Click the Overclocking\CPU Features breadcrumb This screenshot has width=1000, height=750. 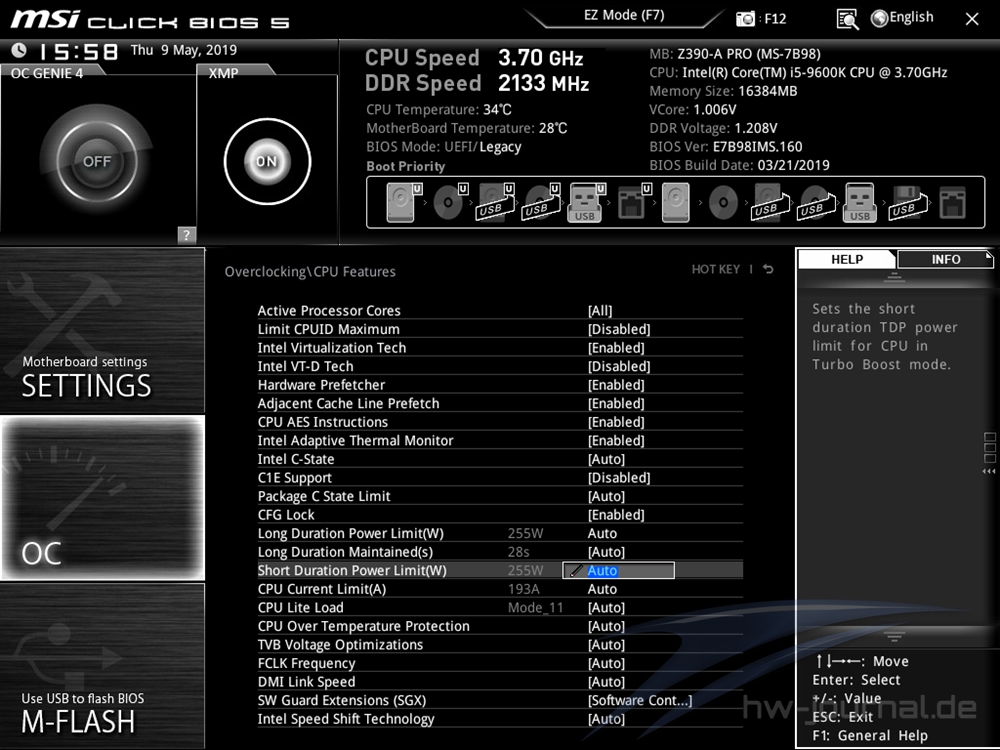(x=310, y=272)
